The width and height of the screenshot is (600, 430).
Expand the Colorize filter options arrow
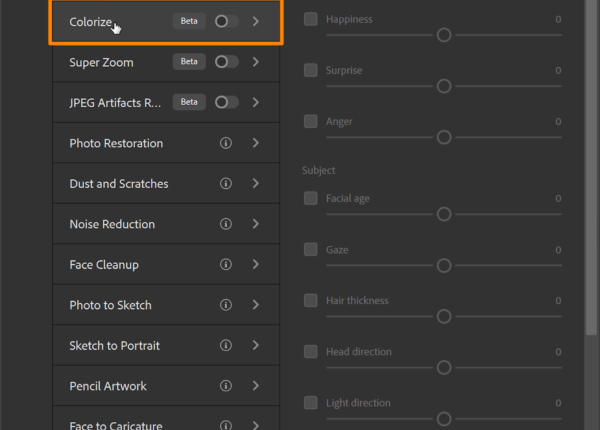(256, 21)
